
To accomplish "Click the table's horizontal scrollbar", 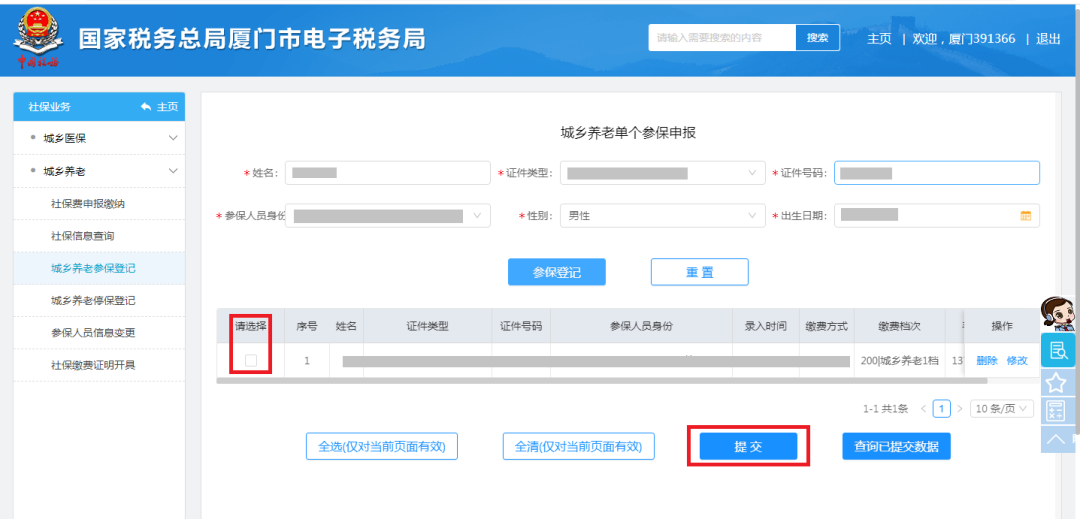I will click(602, 381).
